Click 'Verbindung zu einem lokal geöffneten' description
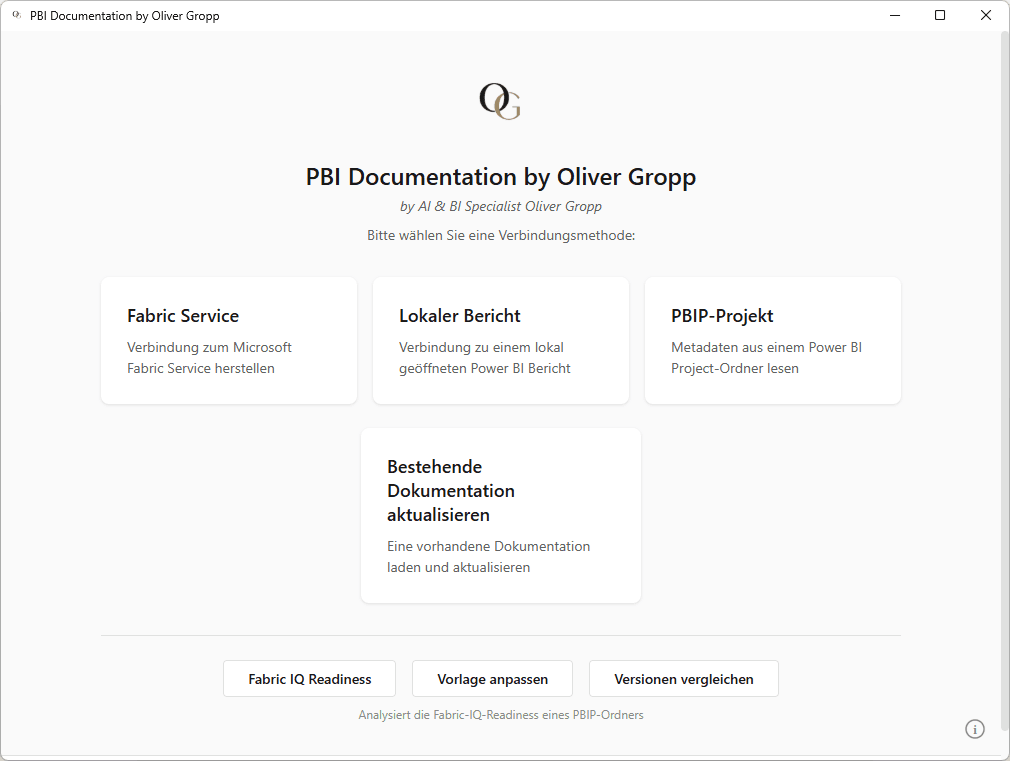Image resolution: width=1010 pixels, height=761 pixels. 484,358
